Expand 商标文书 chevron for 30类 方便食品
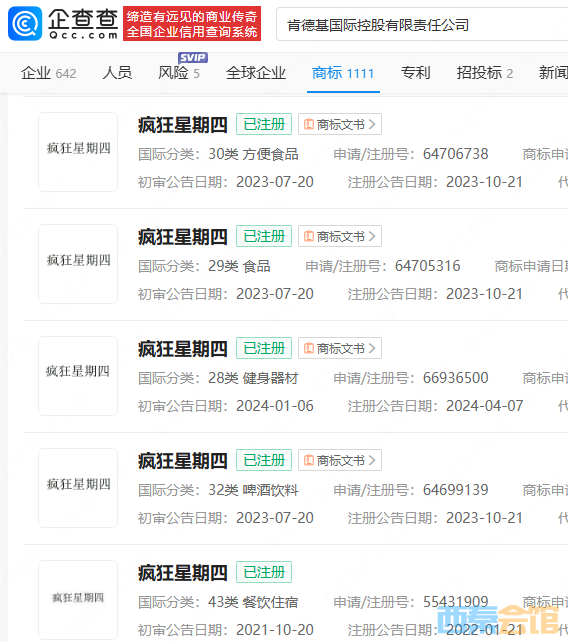This screenshot has width=568, height=642. coord(372,124)
